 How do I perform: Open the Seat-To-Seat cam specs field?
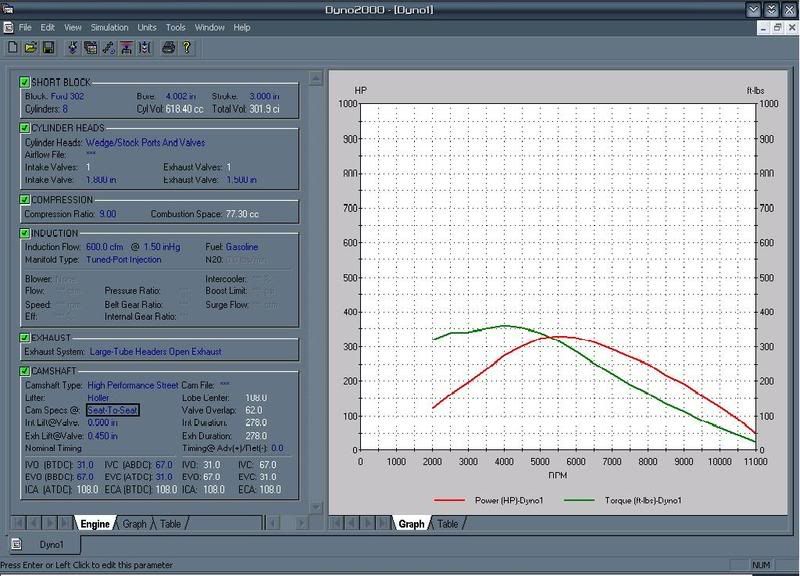pyautogui.click(x=112, y=410)
